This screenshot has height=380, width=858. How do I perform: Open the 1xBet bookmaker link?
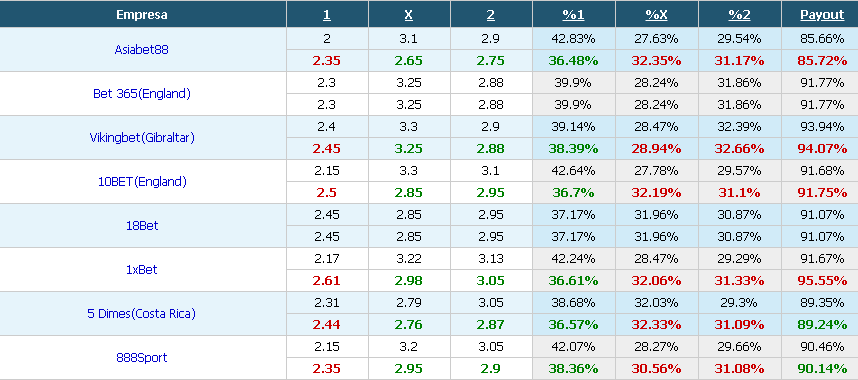click(142, 269)
